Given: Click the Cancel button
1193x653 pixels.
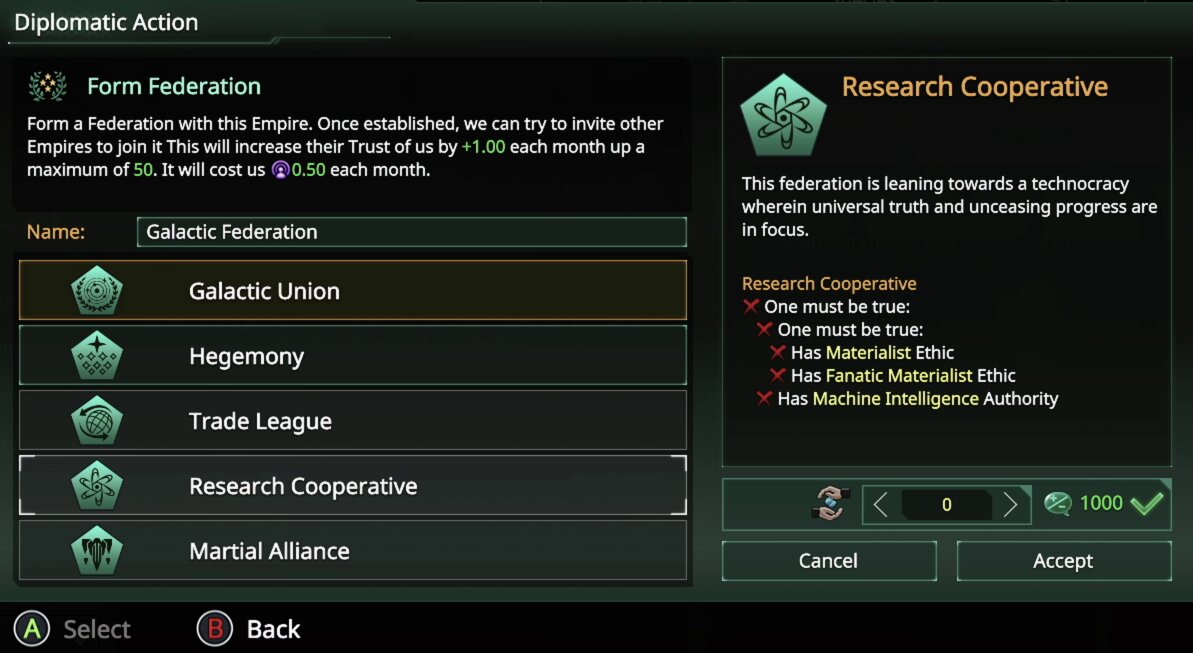Looking at the screenshot, I should tap(829, 561).
